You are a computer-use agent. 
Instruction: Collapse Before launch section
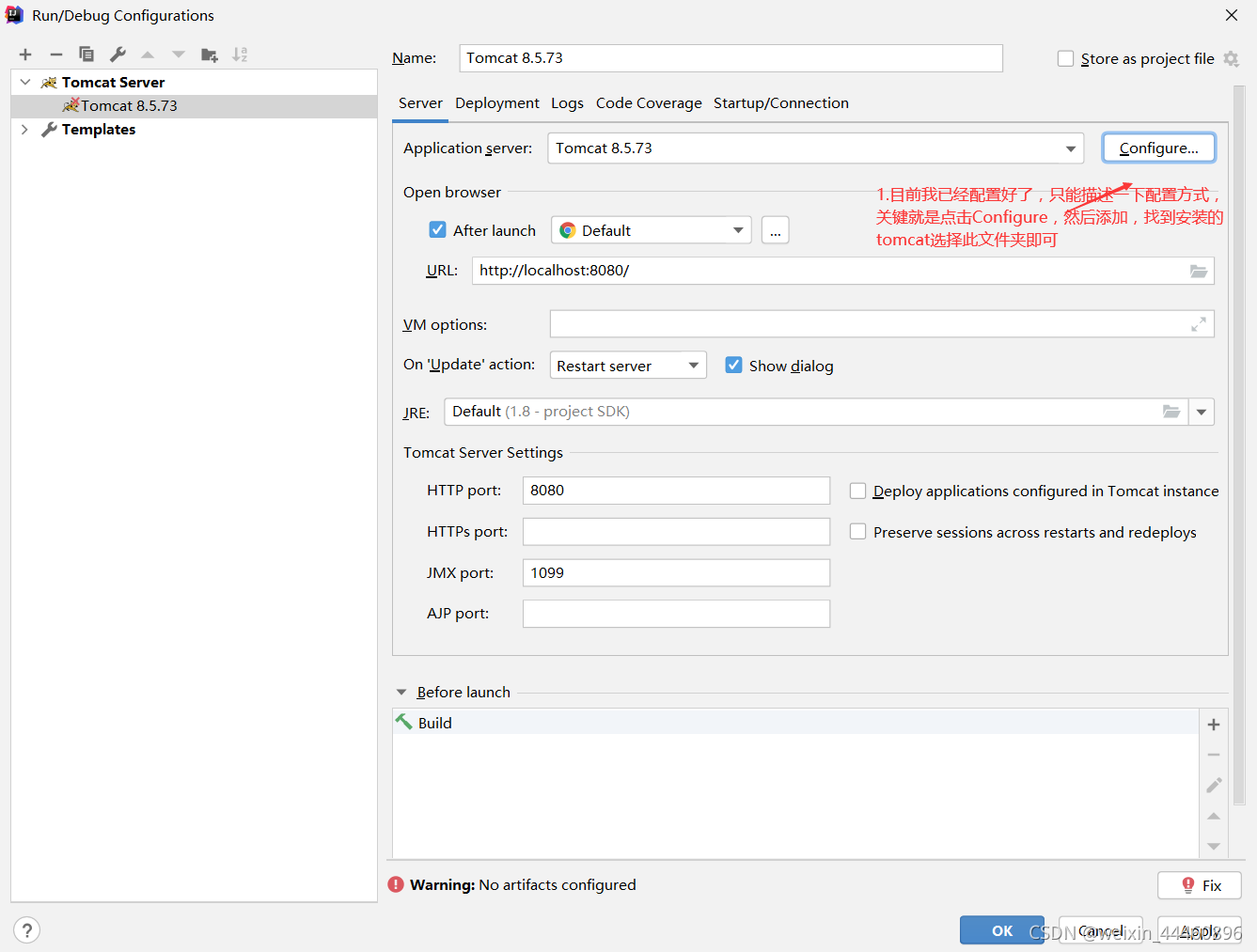click(x=401, y=693)
